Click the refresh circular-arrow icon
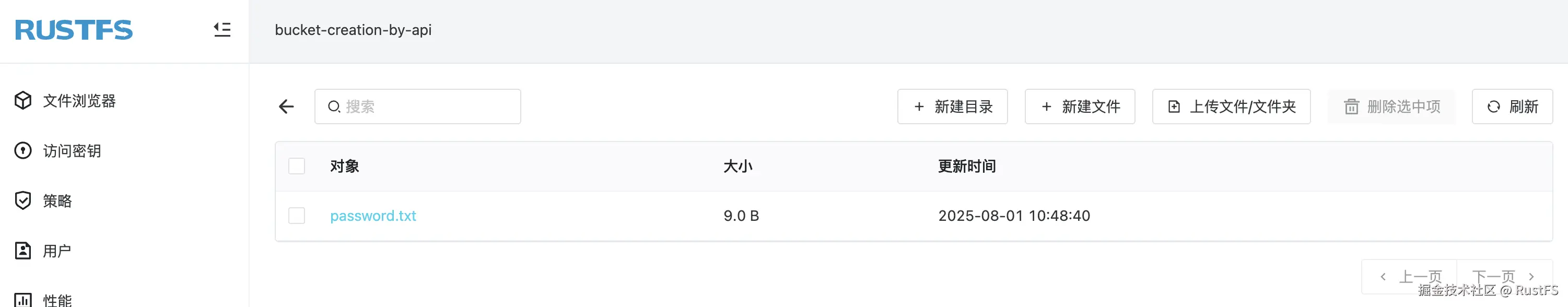Screen dimensions: 1568x307 pos(1492,107)
